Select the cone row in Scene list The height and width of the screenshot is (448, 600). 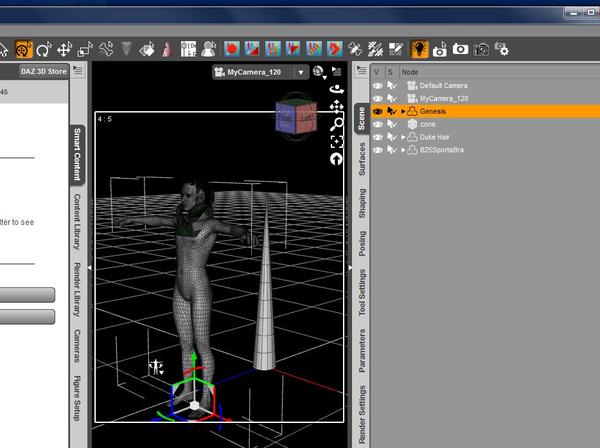tap(485, 124)
